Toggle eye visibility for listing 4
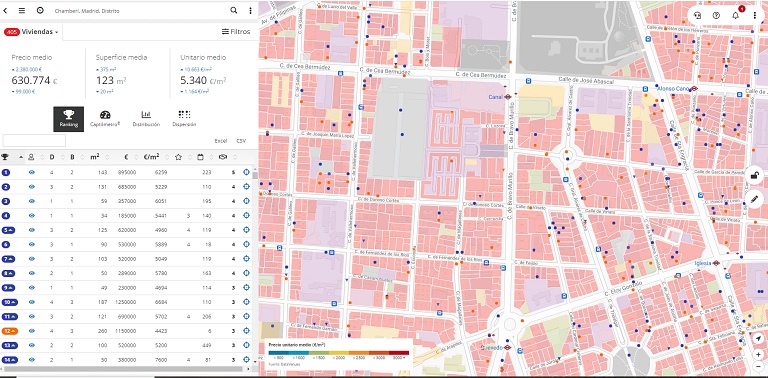 pyautogui.click(x=32, y=215)
